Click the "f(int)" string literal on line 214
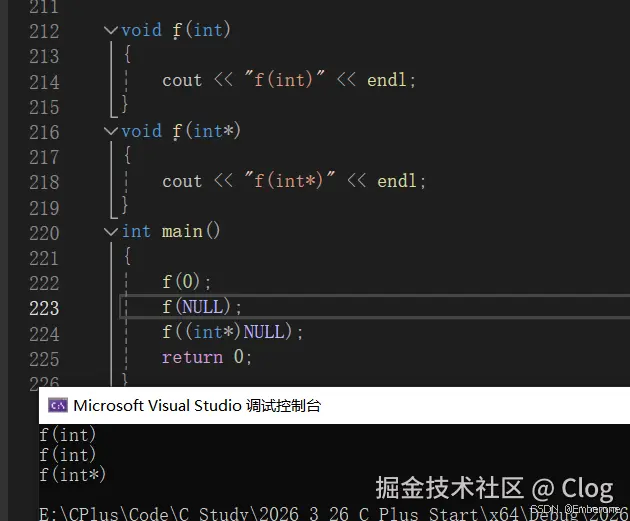Screen dimensions: 630x521 click(x=285, y=80)
